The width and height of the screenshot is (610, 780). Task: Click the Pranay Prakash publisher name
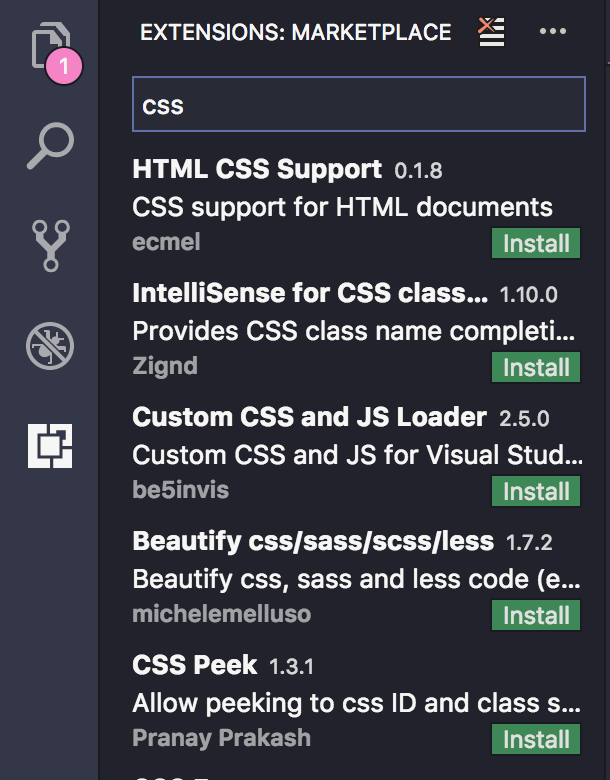click(221, 738)
